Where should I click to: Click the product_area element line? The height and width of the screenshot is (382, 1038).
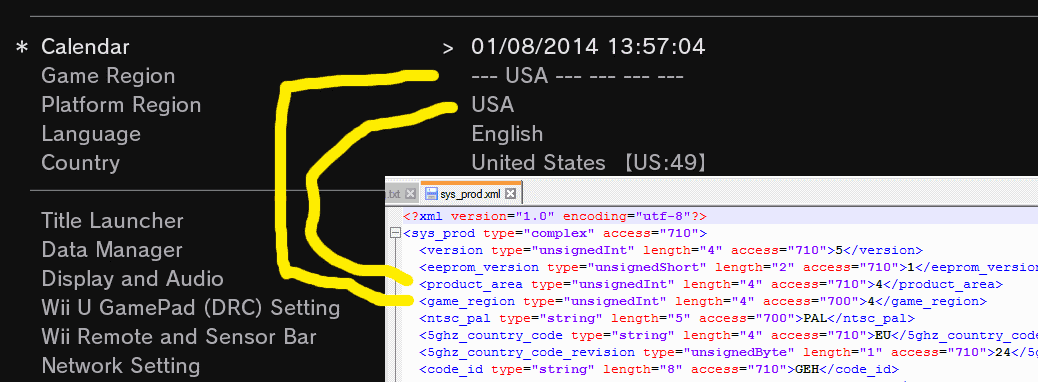pyautogui.click(x=711, y=285)
